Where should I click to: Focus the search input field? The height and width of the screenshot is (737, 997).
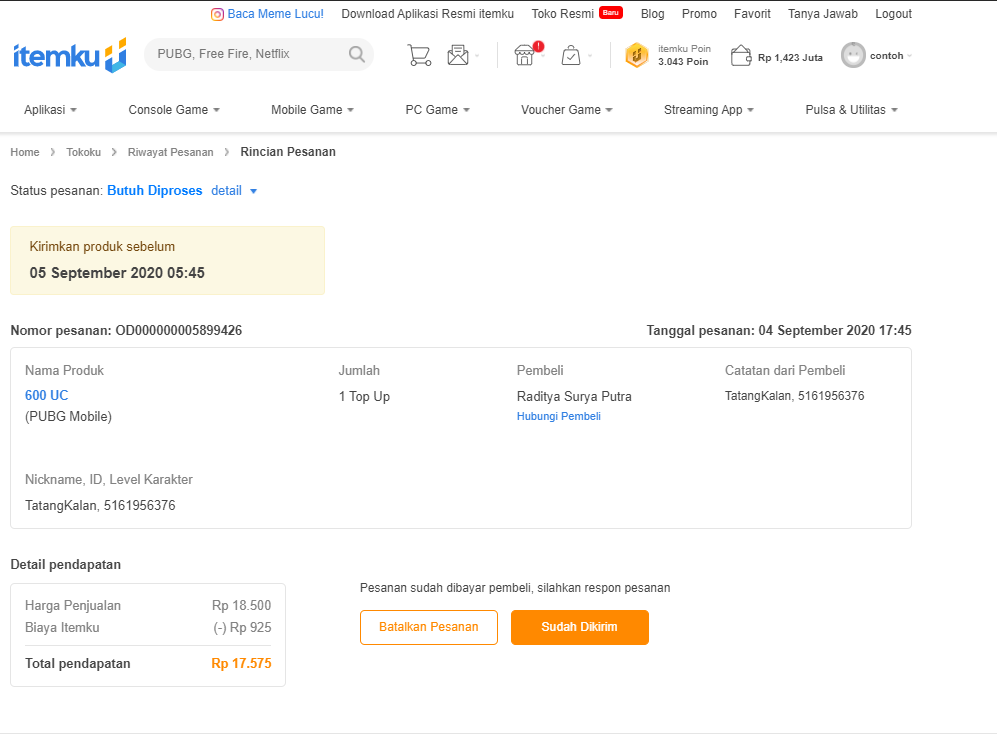point(245,54)
